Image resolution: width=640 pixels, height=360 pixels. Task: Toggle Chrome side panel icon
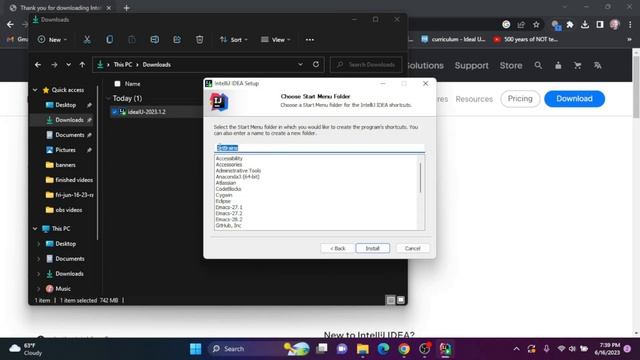[600, 24]
